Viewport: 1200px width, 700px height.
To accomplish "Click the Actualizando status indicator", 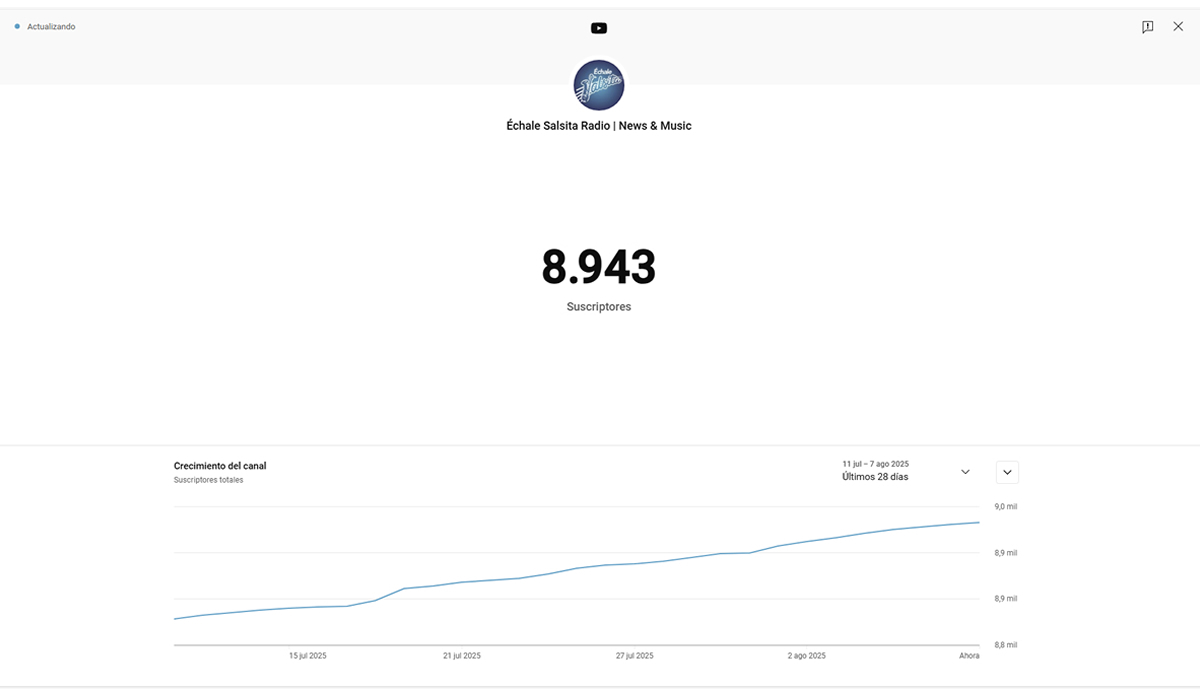I will 45,27.
